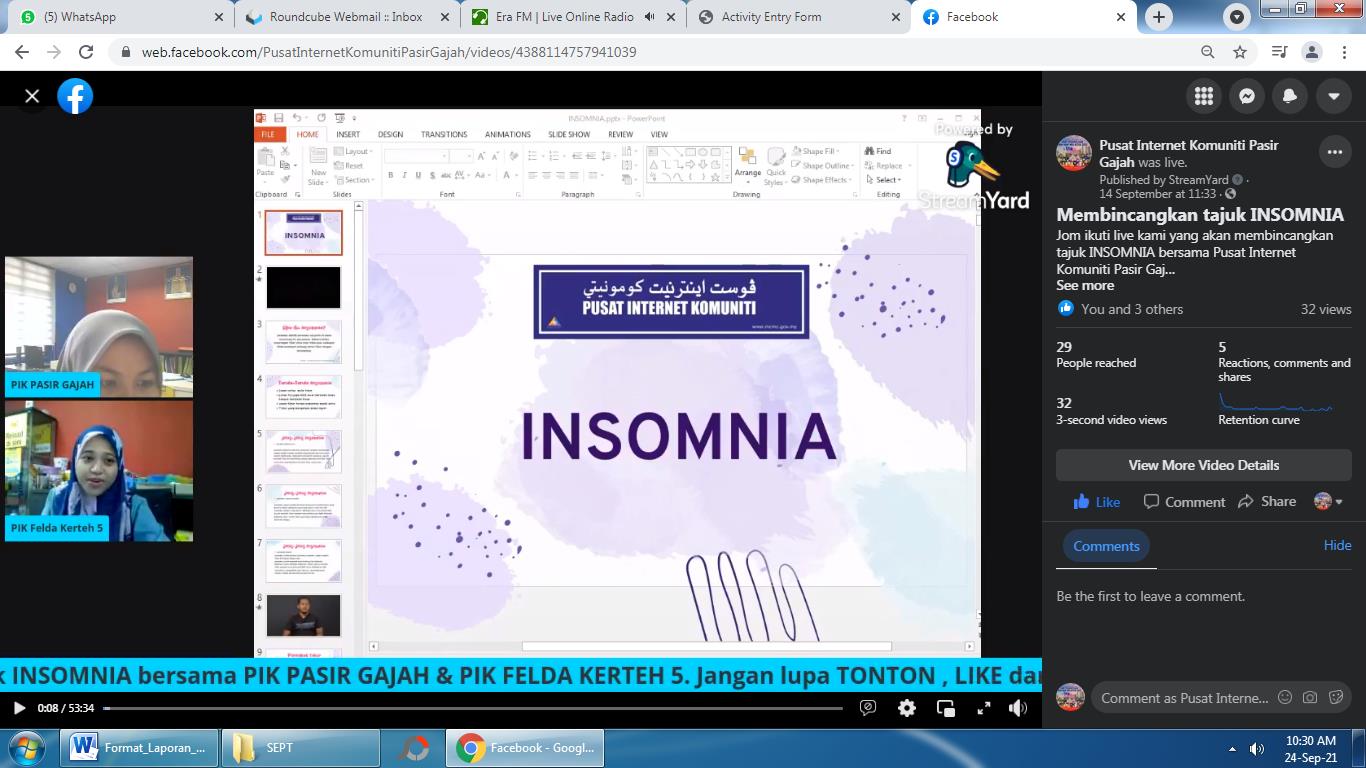
Task: Expand the description with See more
Action: 1085,285
